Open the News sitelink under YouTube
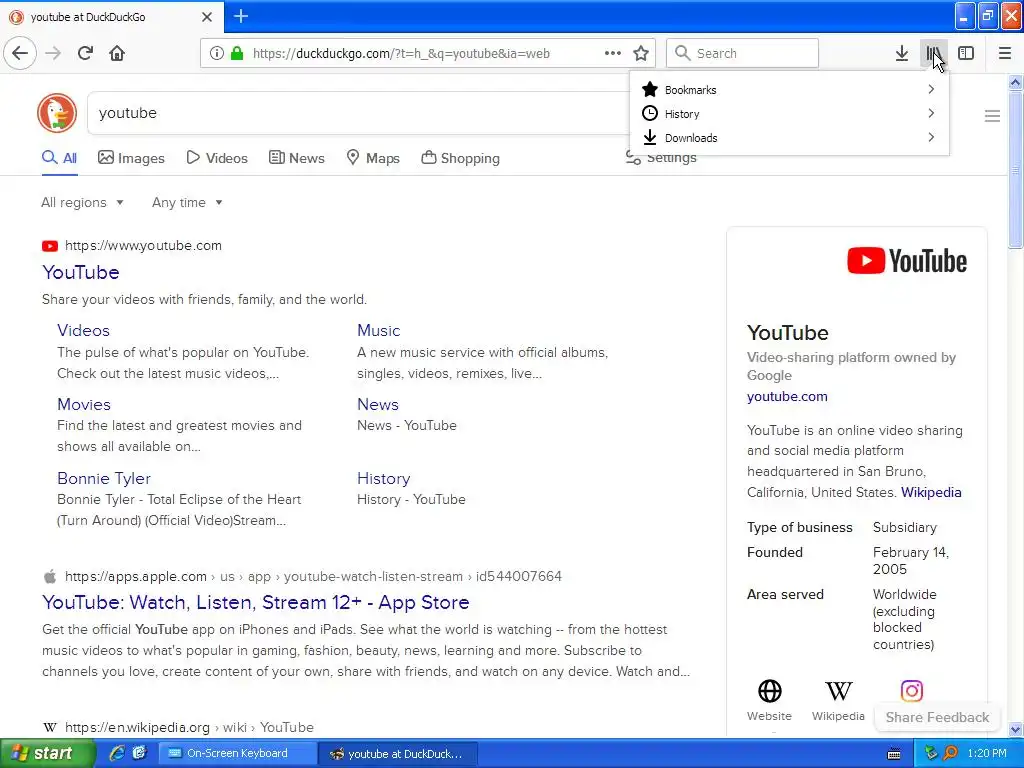Image resolution: width=1024 pixels, height=768 pixels. (x=377, y=404)
